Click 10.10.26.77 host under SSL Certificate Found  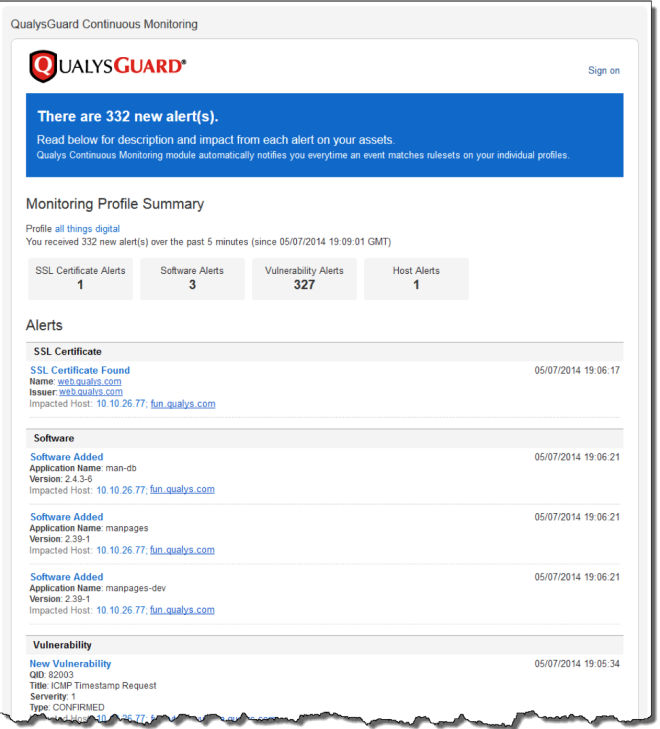click(121, 404)
